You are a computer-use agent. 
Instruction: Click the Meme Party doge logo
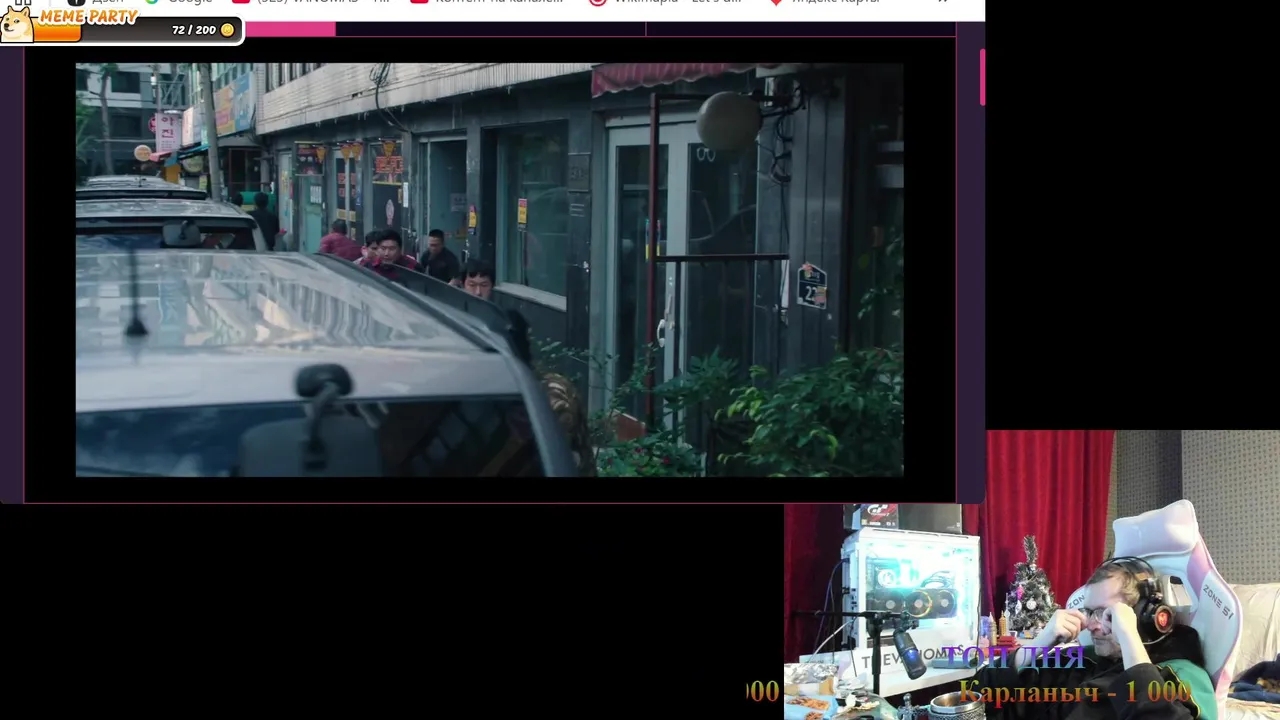click(17, 24)
